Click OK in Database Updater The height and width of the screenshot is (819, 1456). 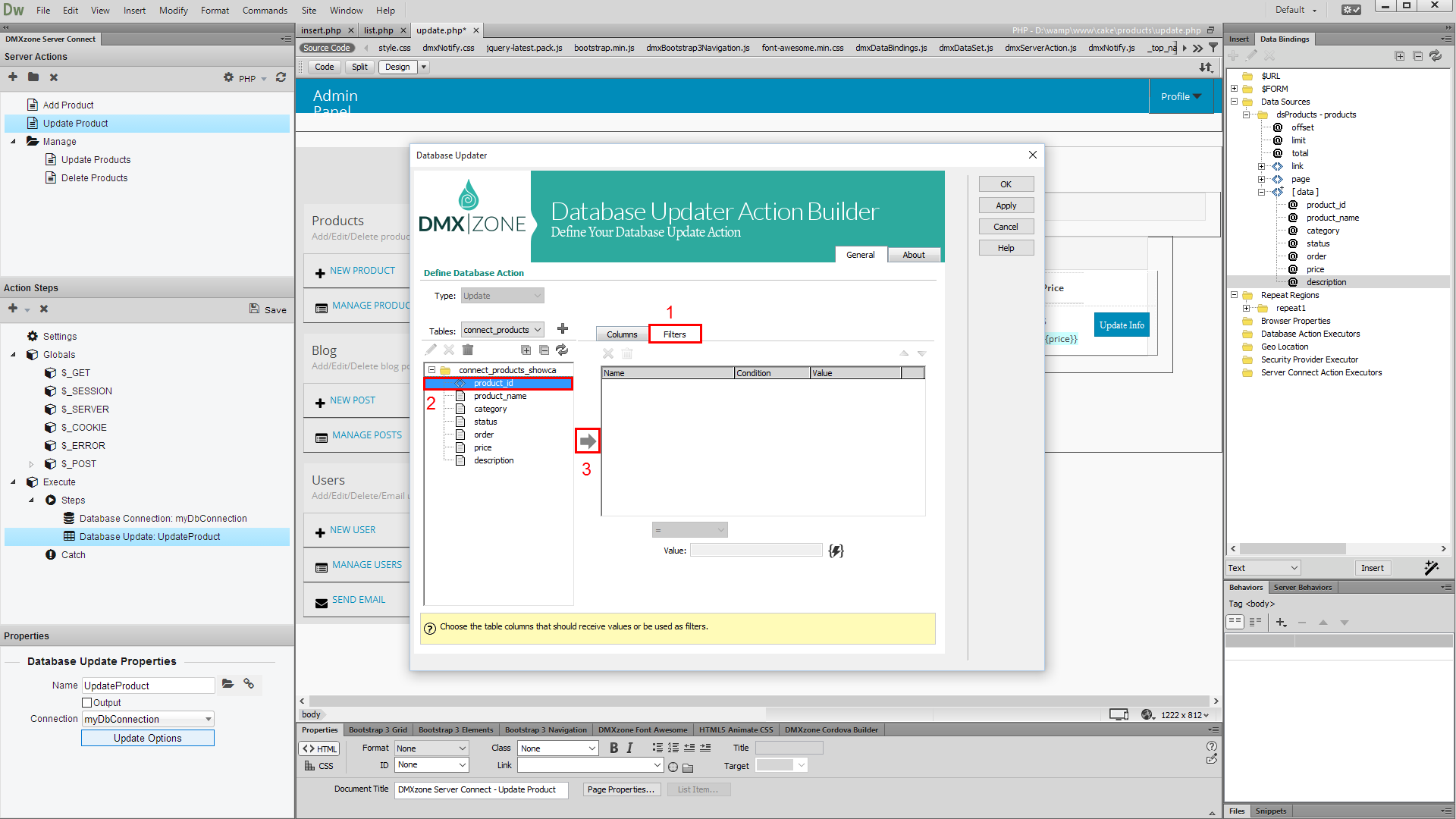pyautogui.click(x=1006, y=184)
